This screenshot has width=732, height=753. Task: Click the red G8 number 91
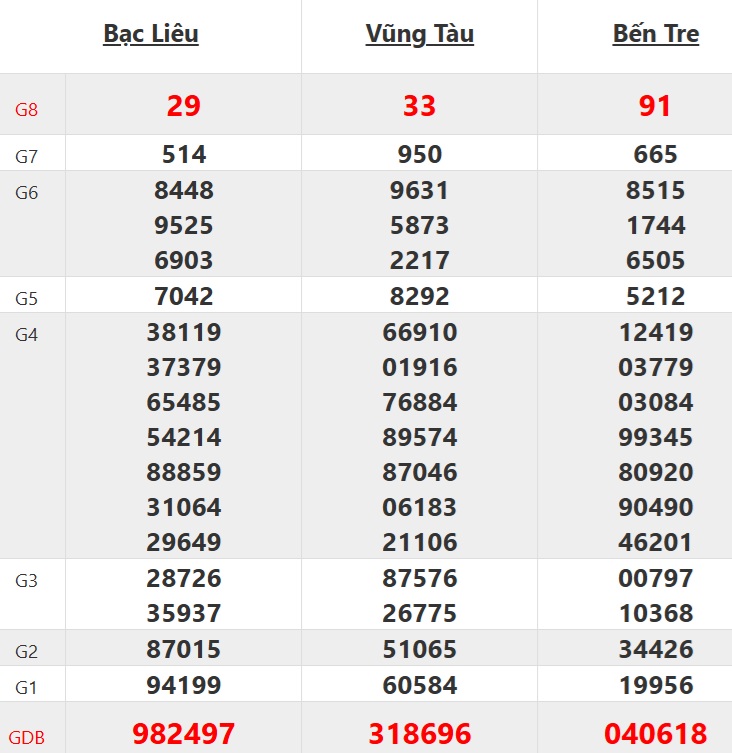click(655, 106)
